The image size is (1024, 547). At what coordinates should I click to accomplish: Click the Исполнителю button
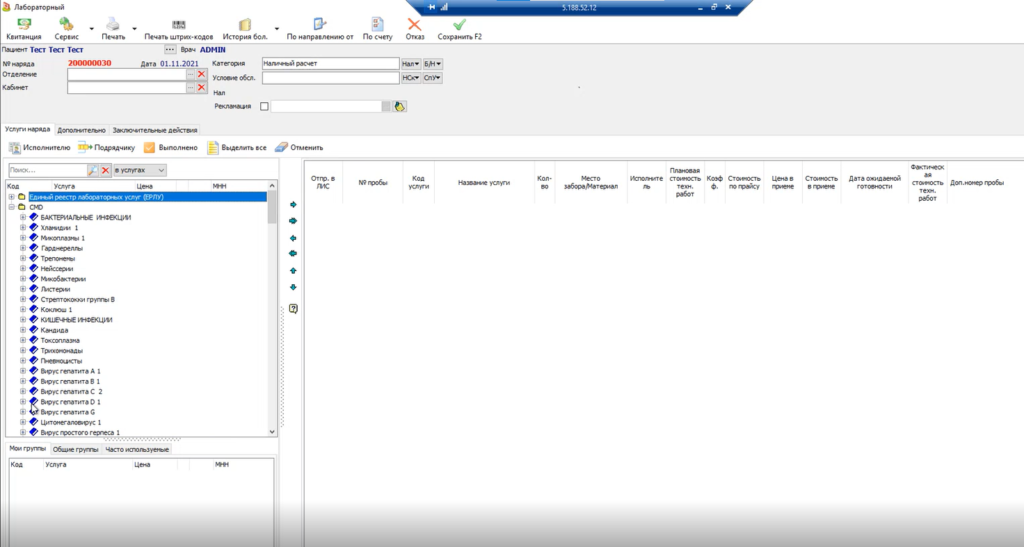click(x=39, y=148)
